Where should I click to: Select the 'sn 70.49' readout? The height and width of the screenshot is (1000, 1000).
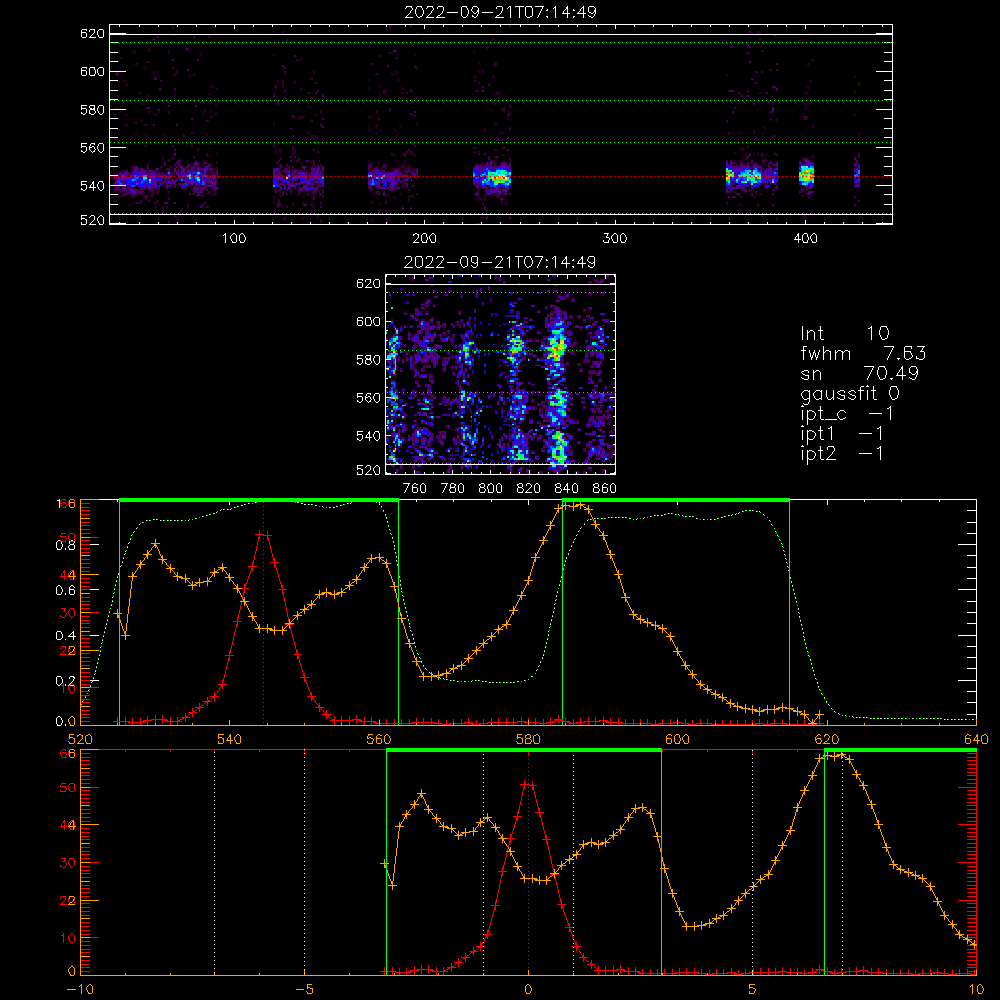pyautogui.click(x=859, y=373)
